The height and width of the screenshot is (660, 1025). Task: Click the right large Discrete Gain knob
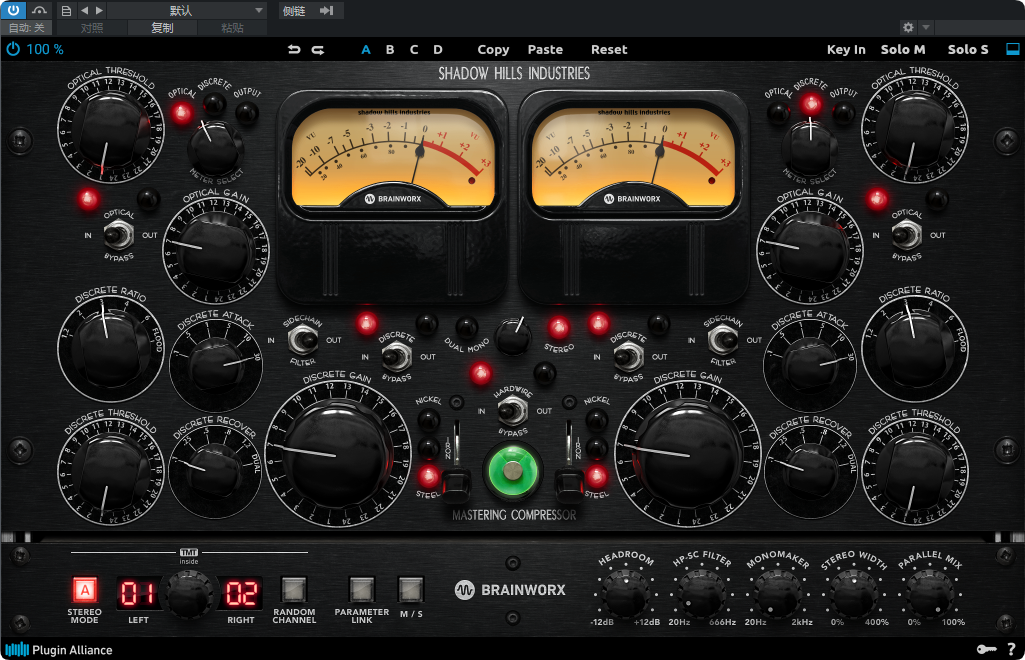tap(688, 455)
